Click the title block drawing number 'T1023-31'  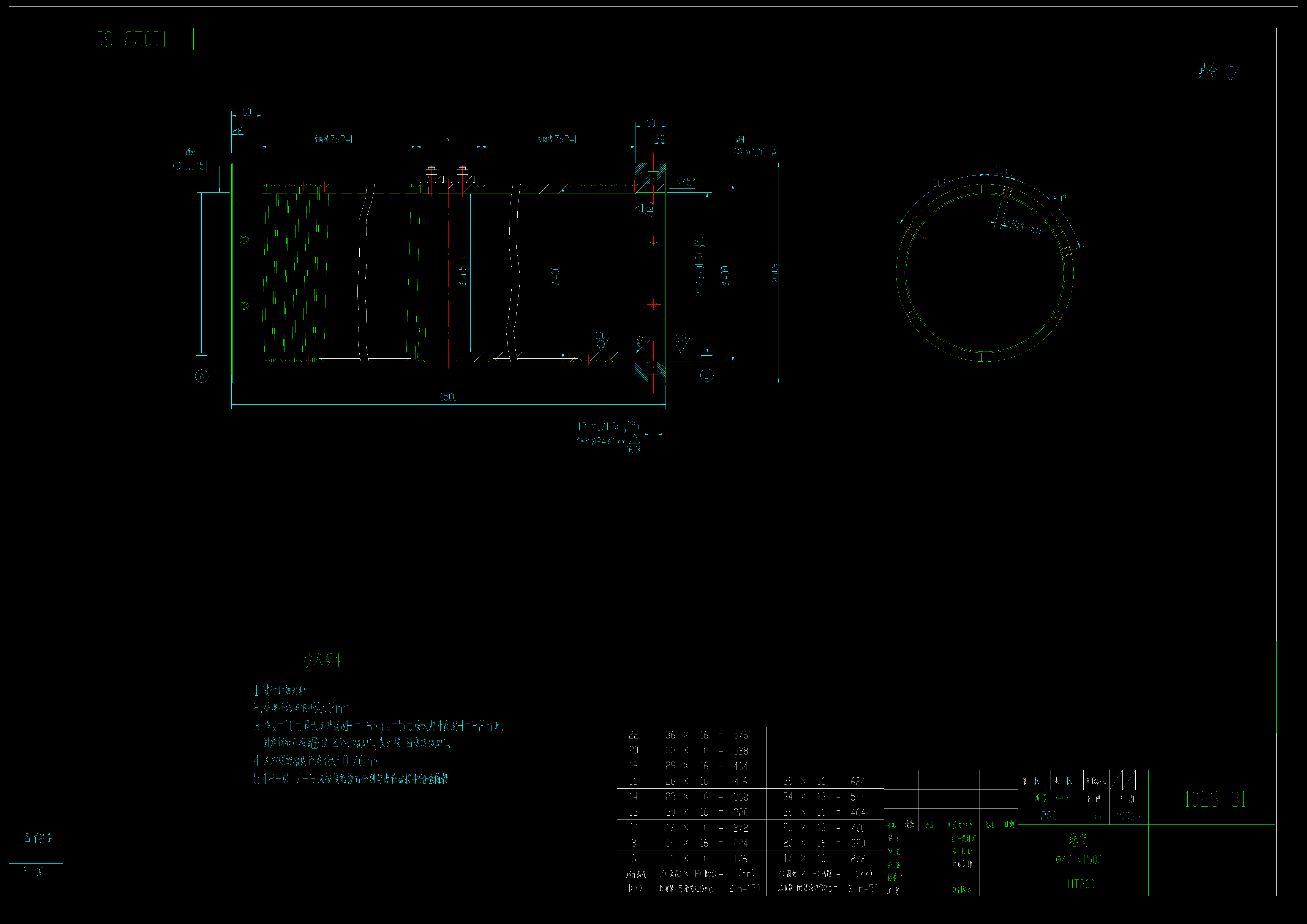click(1211, 799)
